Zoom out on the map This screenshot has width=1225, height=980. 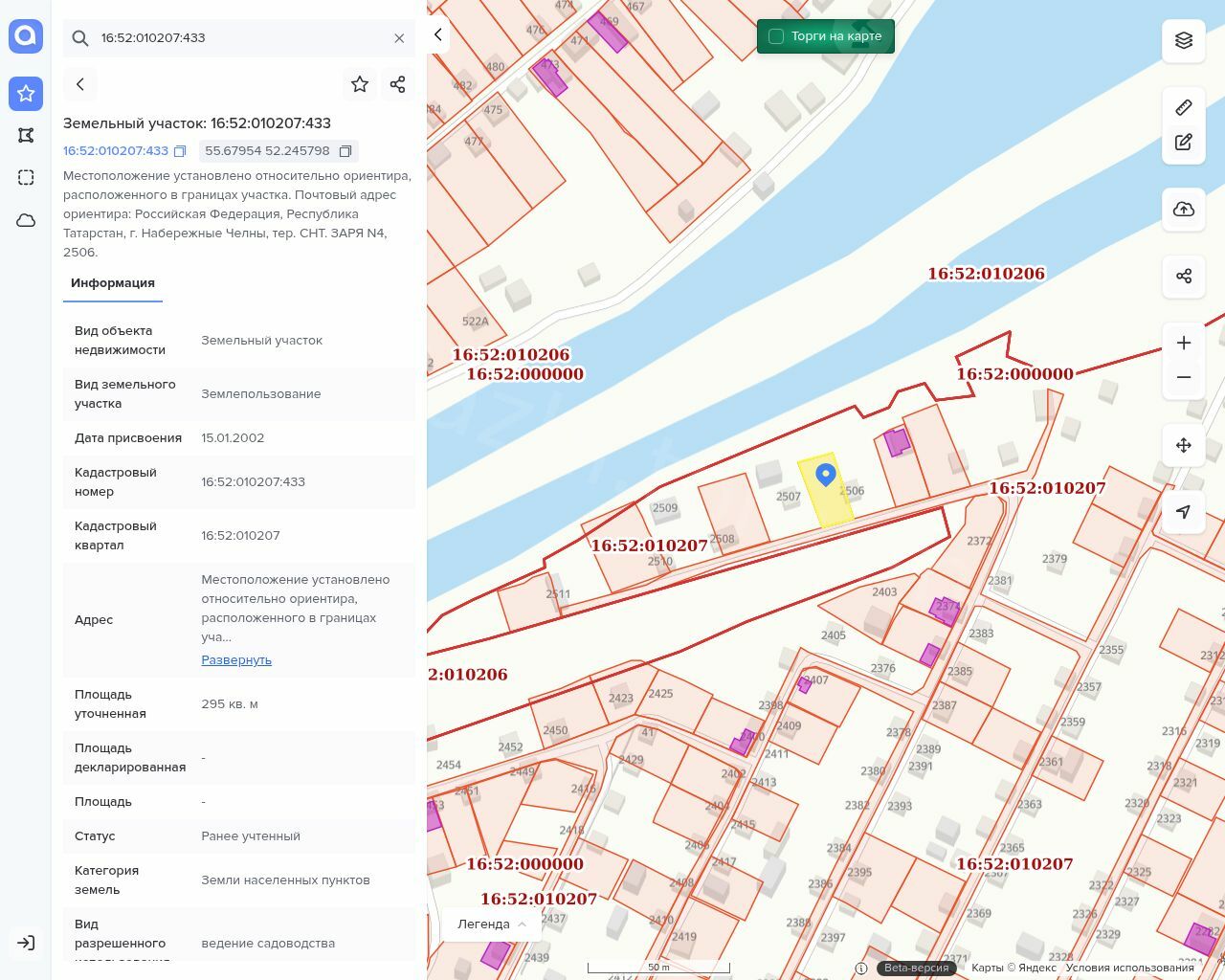point(1184,377)
